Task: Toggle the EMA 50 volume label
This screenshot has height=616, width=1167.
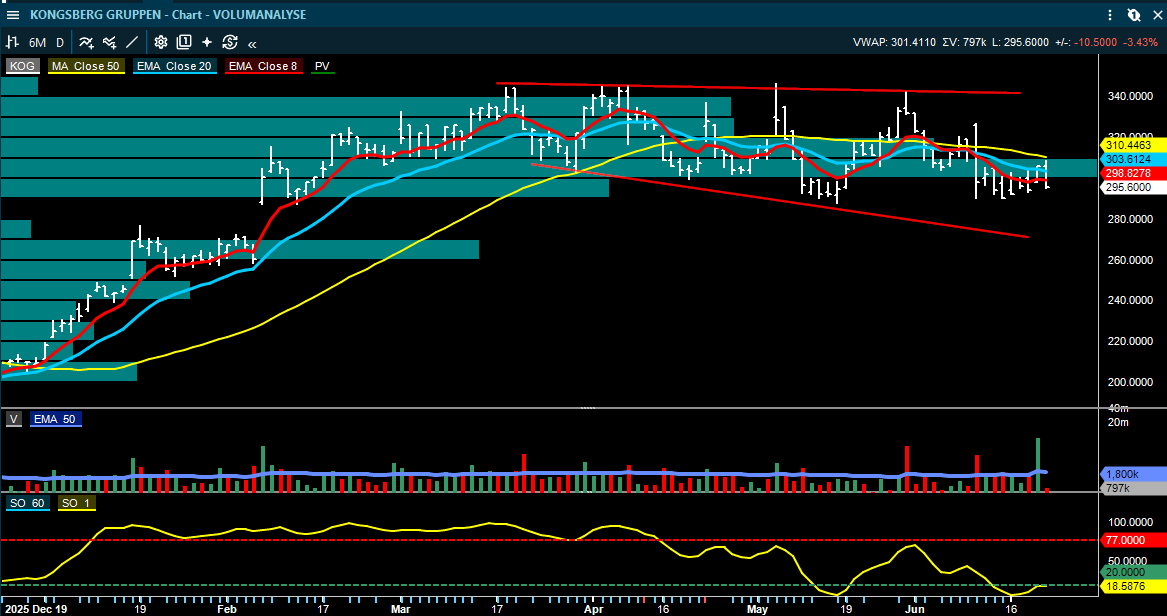Action: [56, 419]
